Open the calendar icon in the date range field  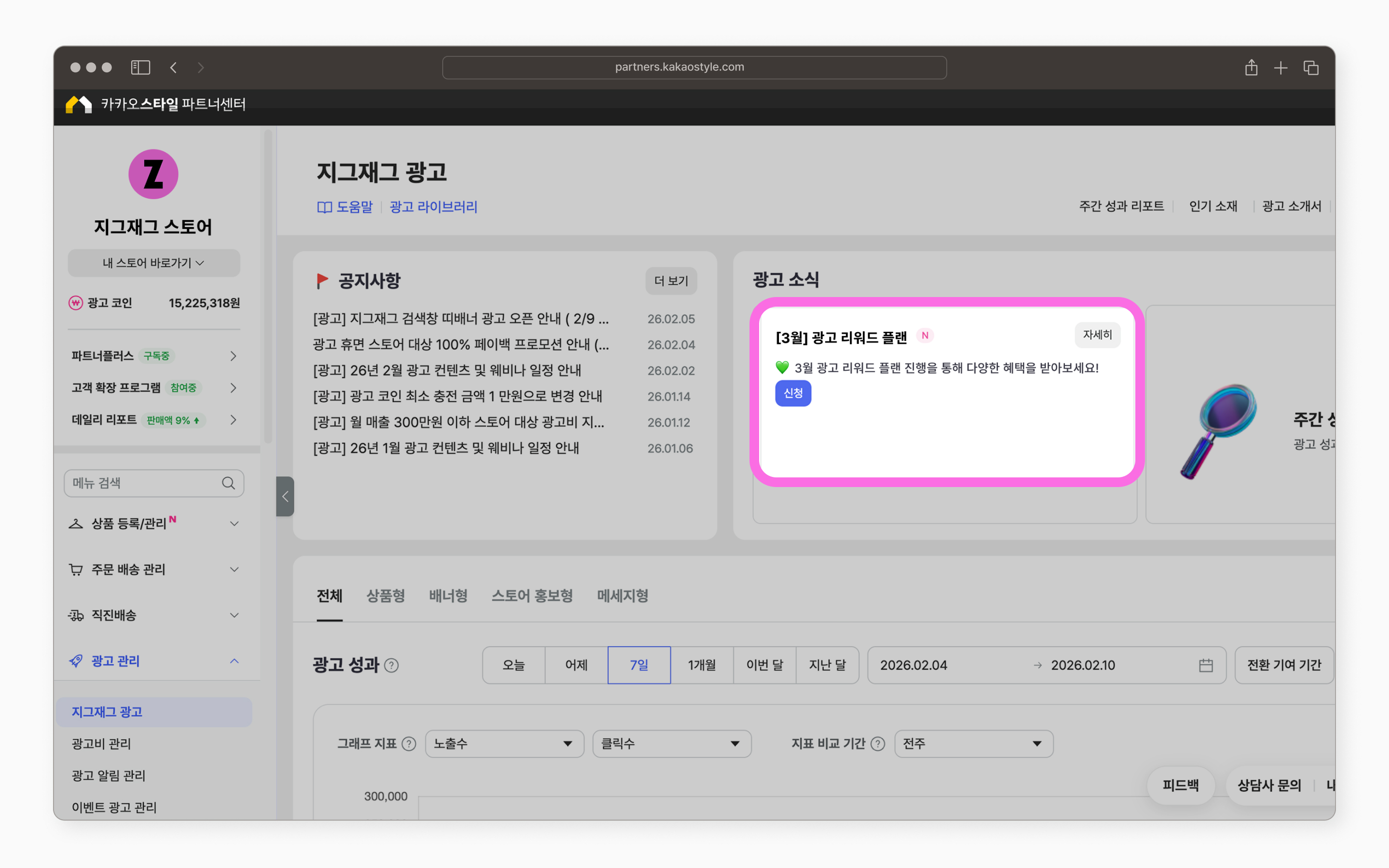click(x=1205, y=665)
